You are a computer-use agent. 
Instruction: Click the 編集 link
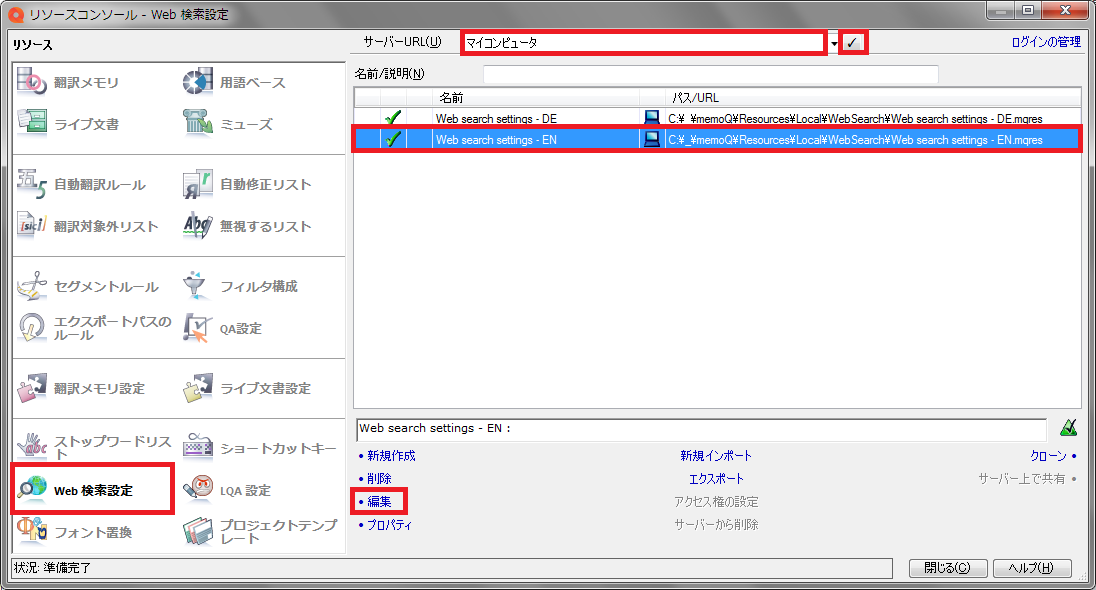click(x=379, y=502)
